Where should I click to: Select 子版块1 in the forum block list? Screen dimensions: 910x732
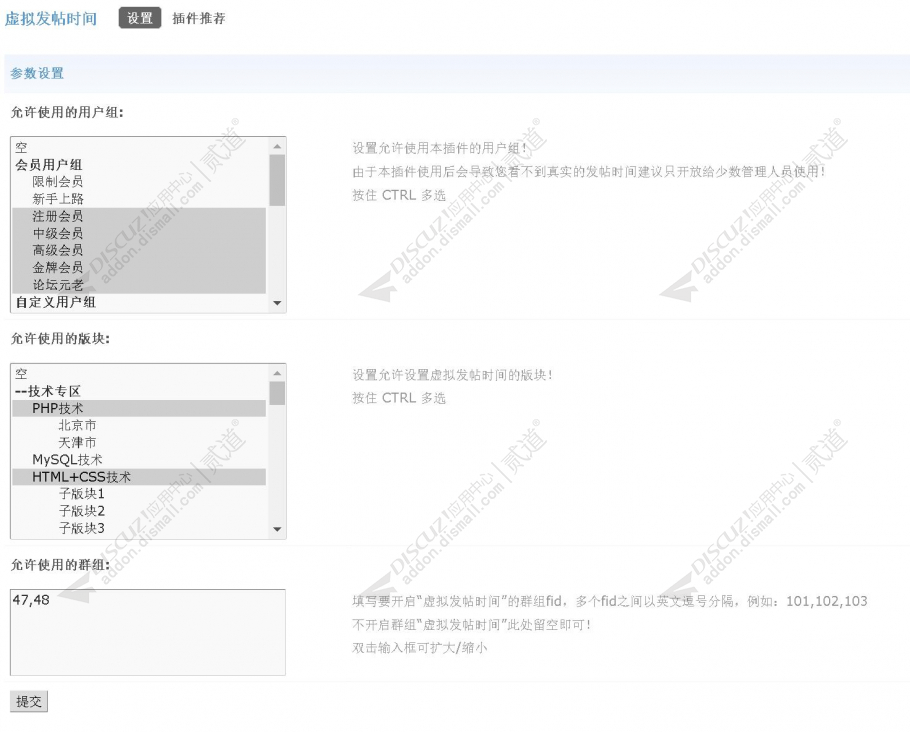pyautogui.click(x=139, y=494)
